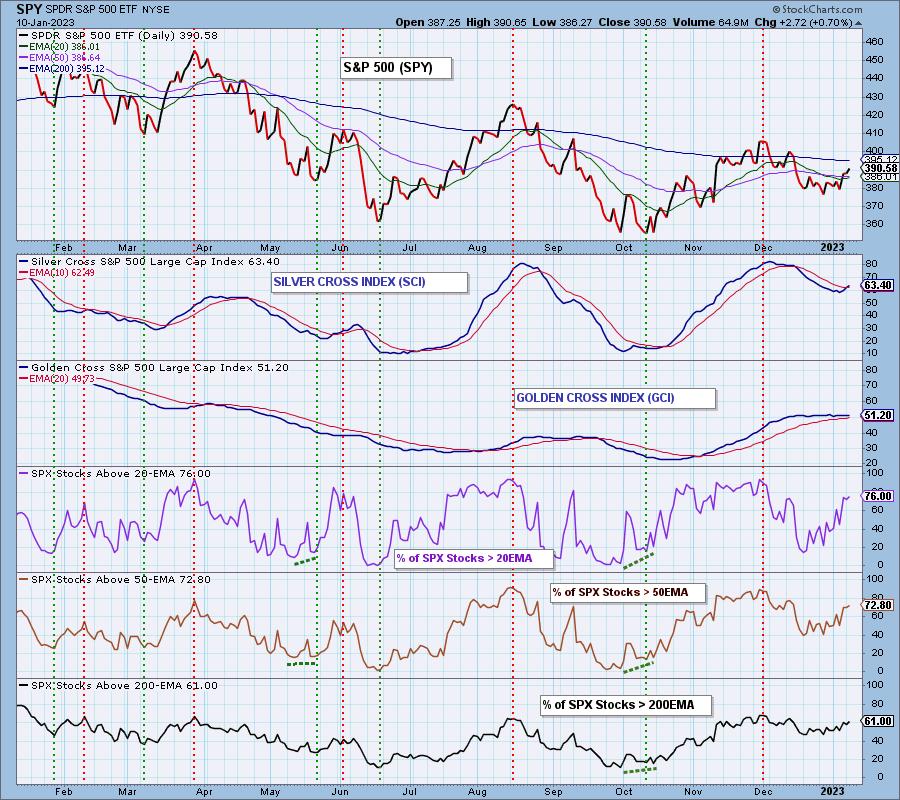
Task: Click the EMA(200) 395.12 legend entry
Action: pos(62,68)
